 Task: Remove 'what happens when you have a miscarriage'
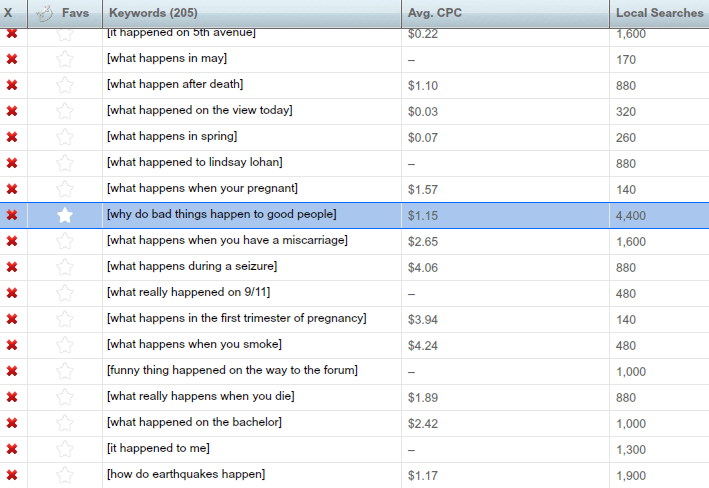coord(12,241)
